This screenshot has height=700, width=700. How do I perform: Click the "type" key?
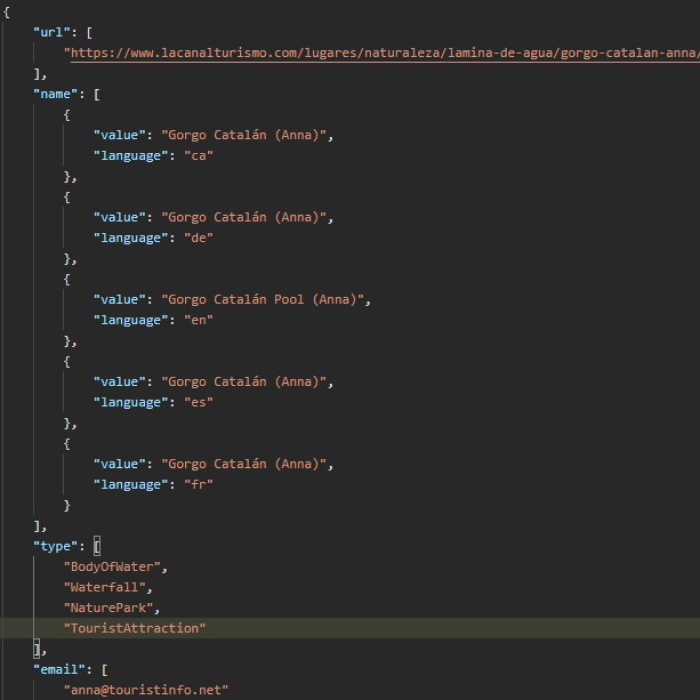(55, 546)
